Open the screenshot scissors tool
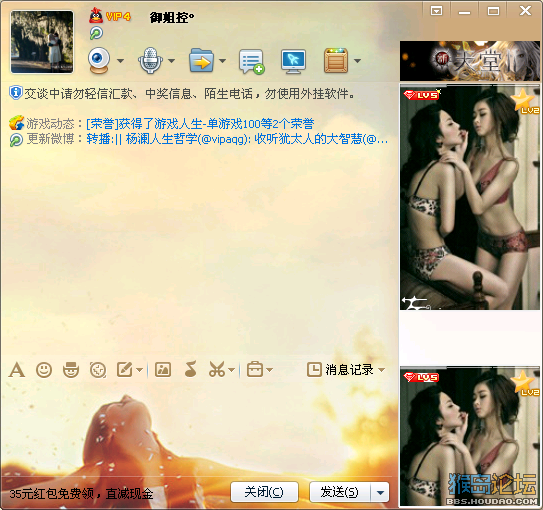The width and height of the screenshot is (543, 510). tap(217, 369)
